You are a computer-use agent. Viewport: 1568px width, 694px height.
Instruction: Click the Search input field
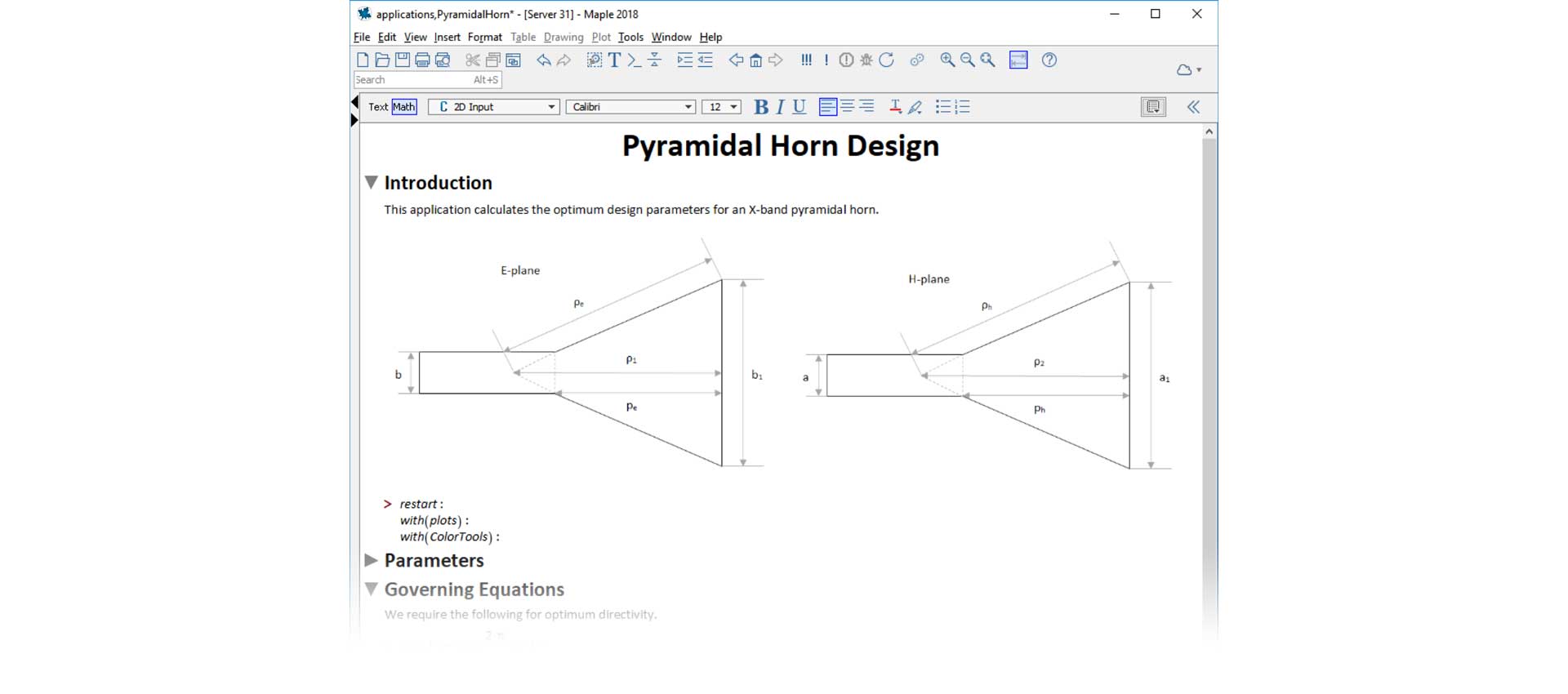pyautogui.click(x=412, y=80)
